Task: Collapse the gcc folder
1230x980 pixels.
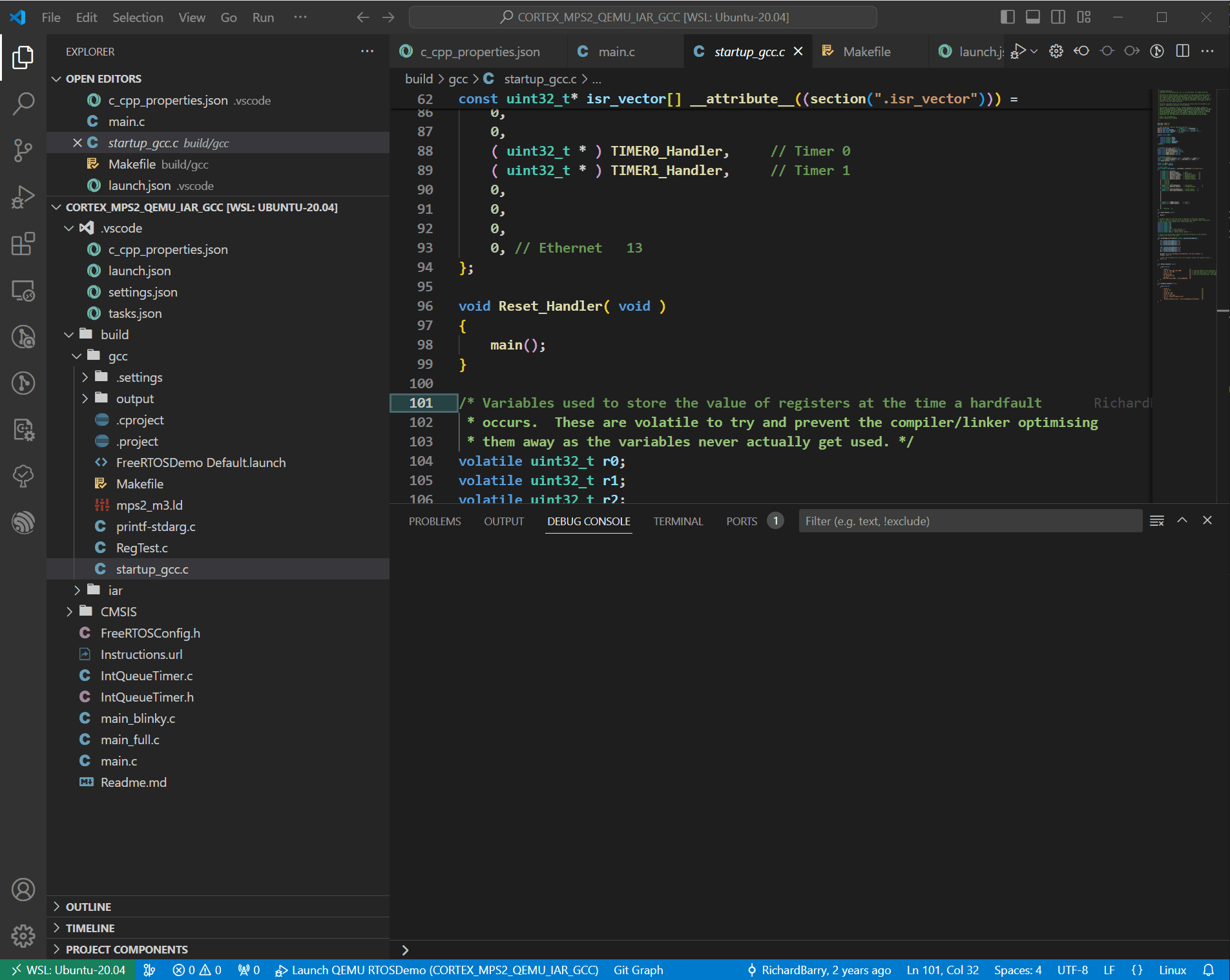Action: click(x=77, y=356)
